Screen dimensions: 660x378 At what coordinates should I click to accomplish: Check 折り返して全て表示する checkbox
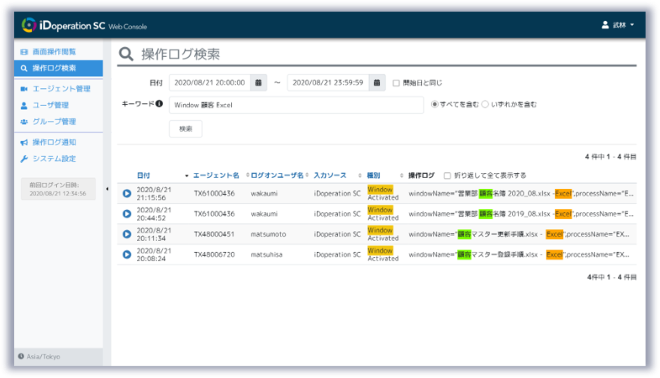447,176
